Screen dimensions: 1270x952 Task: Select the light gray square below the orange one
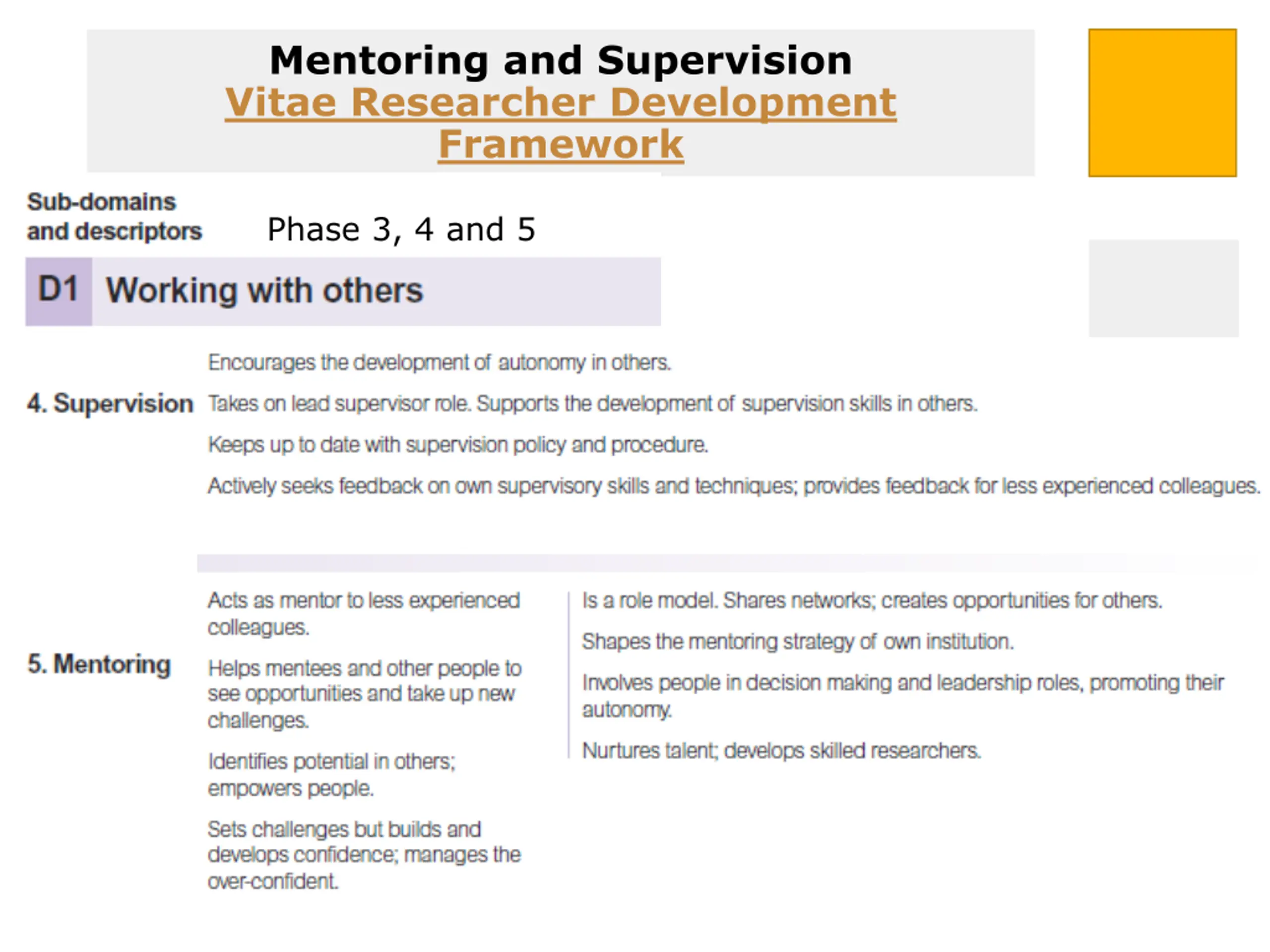(x=1163, y=288)
